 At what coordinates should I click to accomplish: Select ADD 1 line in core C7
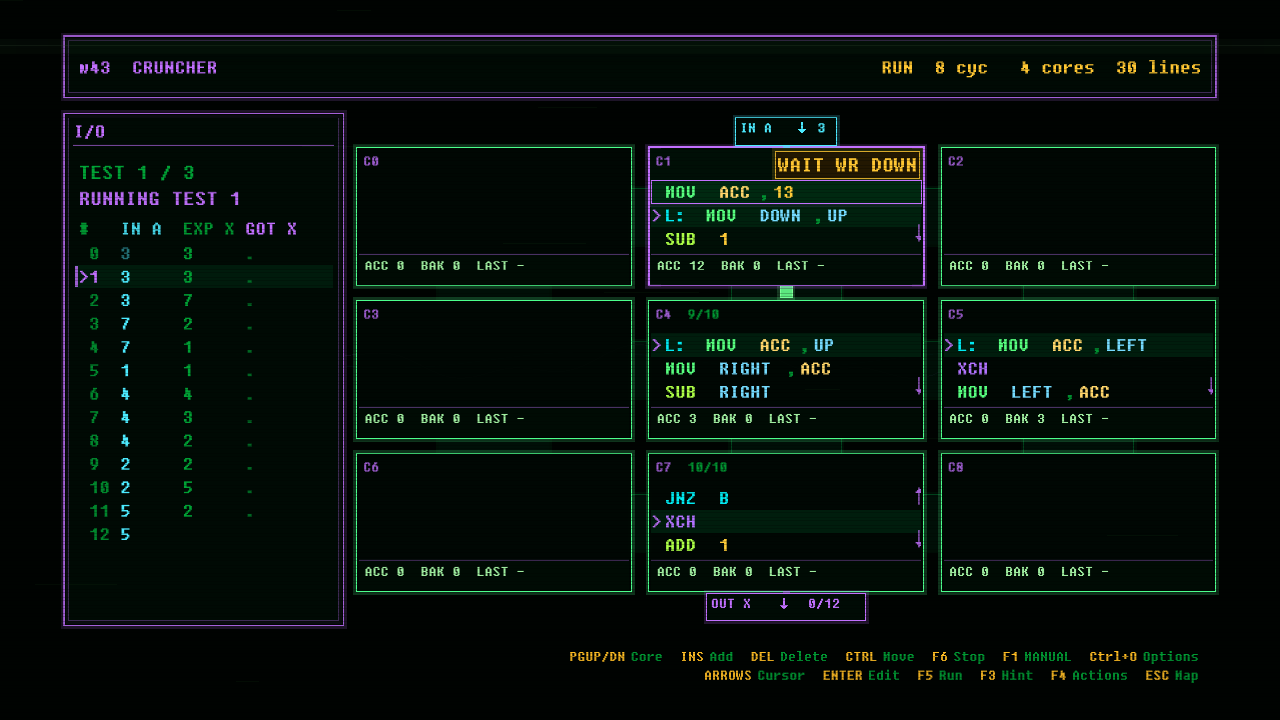point(786,545)
